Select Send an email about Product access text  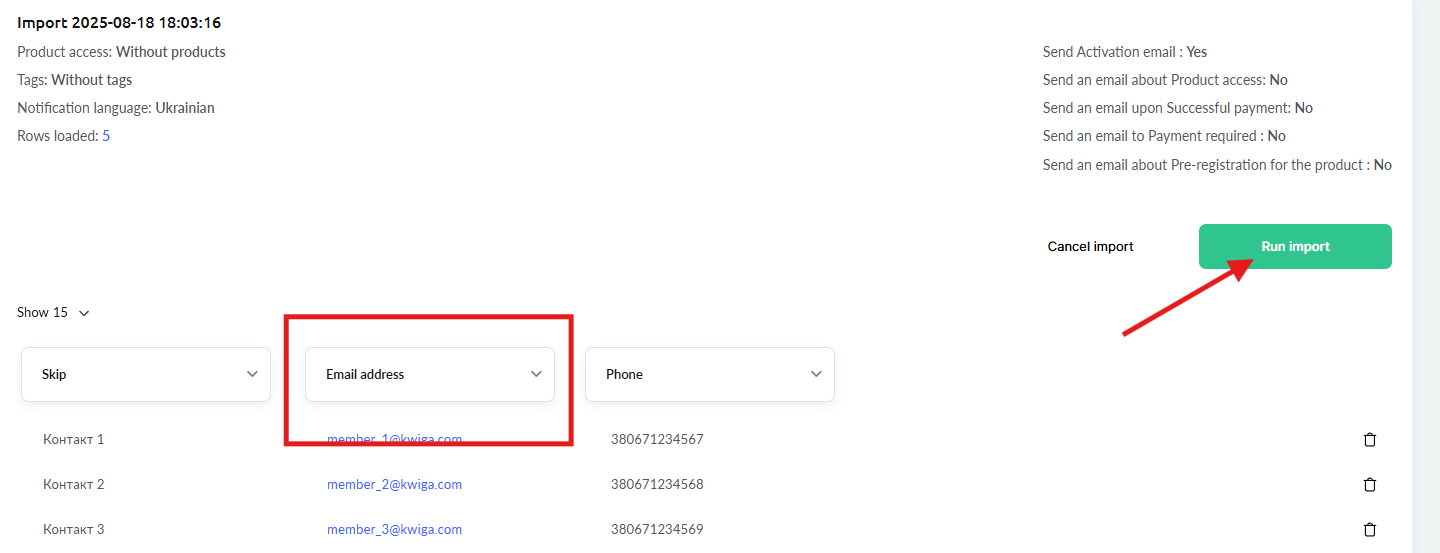(1165, 80)
